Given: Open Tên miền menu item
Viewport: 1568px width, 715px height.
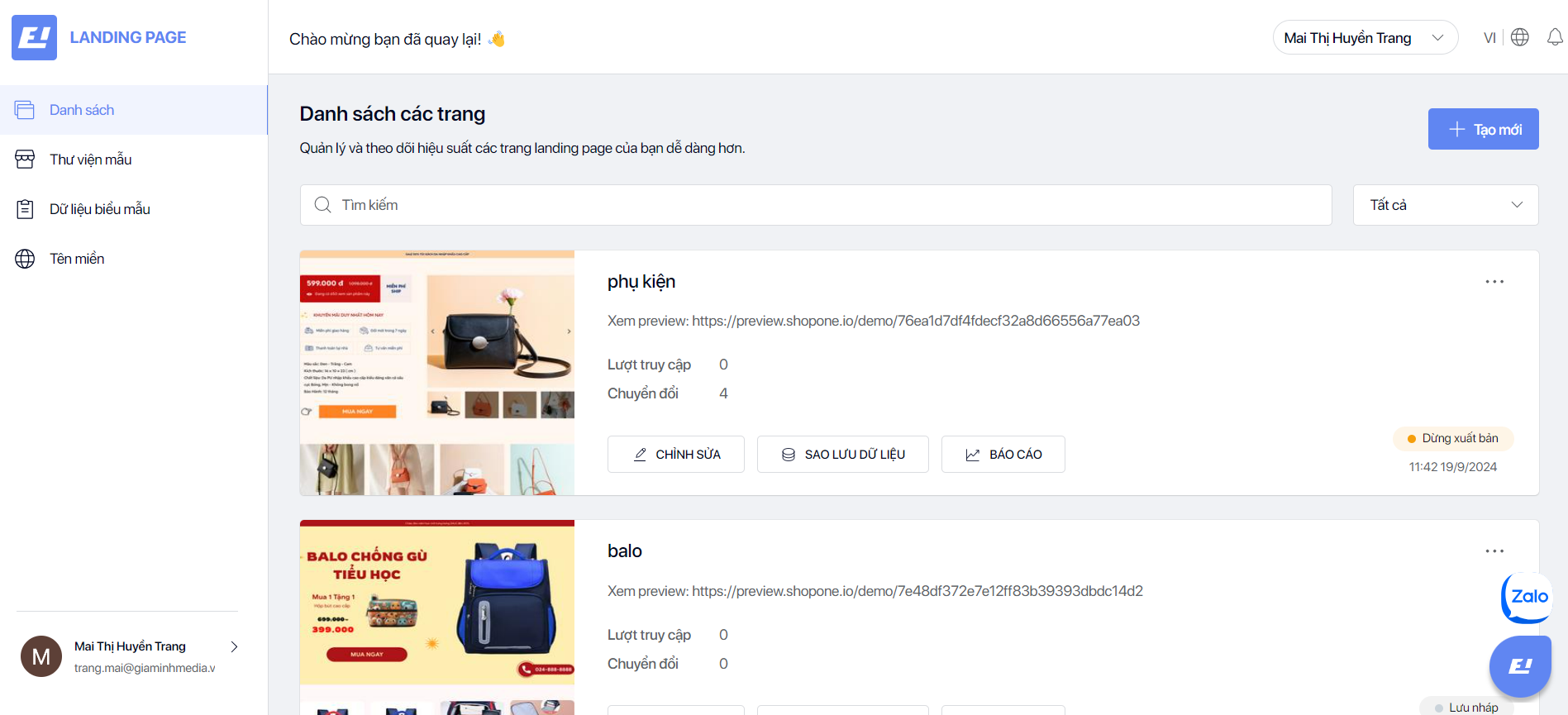Looking at the screenshot, I should pos(134,259).
